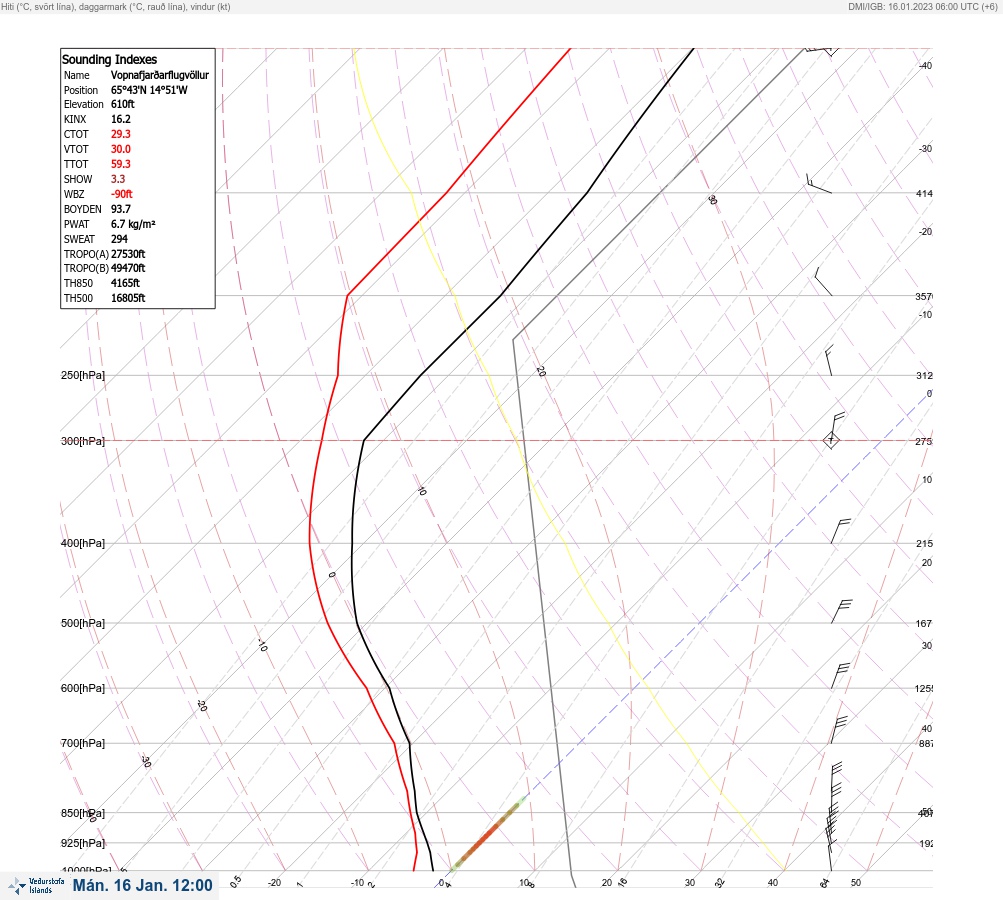Viewport: 1003px width, 900px height.
Task: Click the CTOT value 29.3
Action: tap(121, 134)
